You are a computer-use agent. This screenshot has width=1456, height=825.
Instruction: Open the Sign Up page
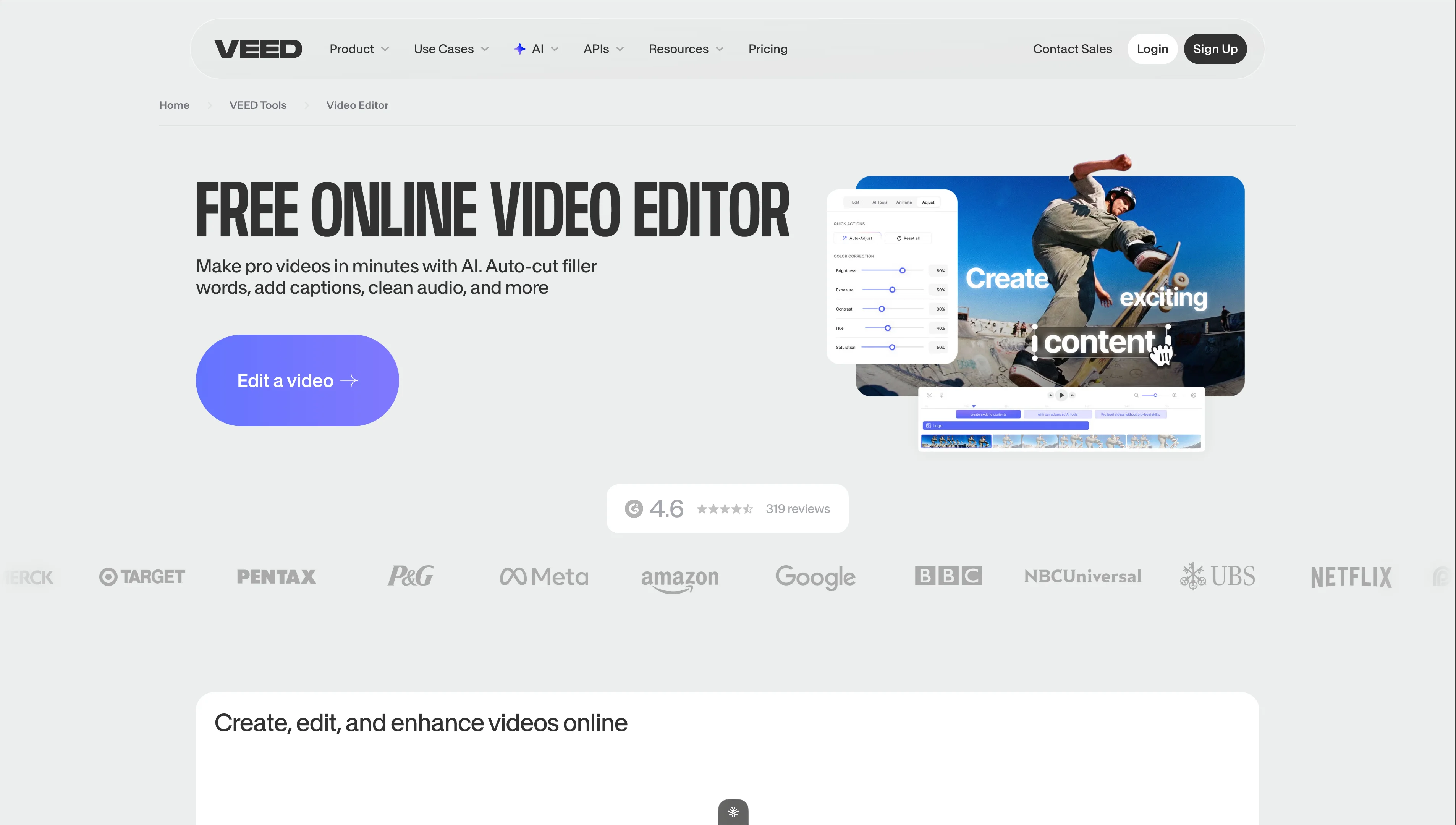coord(1215,49)
